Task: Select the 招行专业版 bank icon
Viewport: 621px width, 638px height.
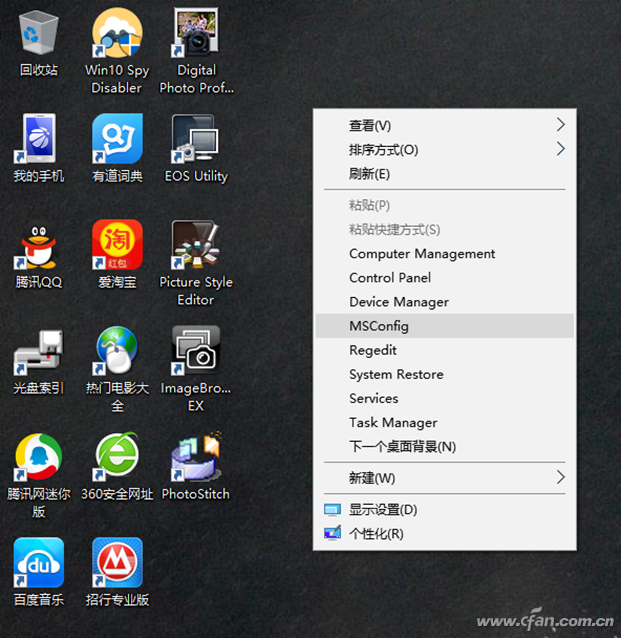Action: (117, 563)
